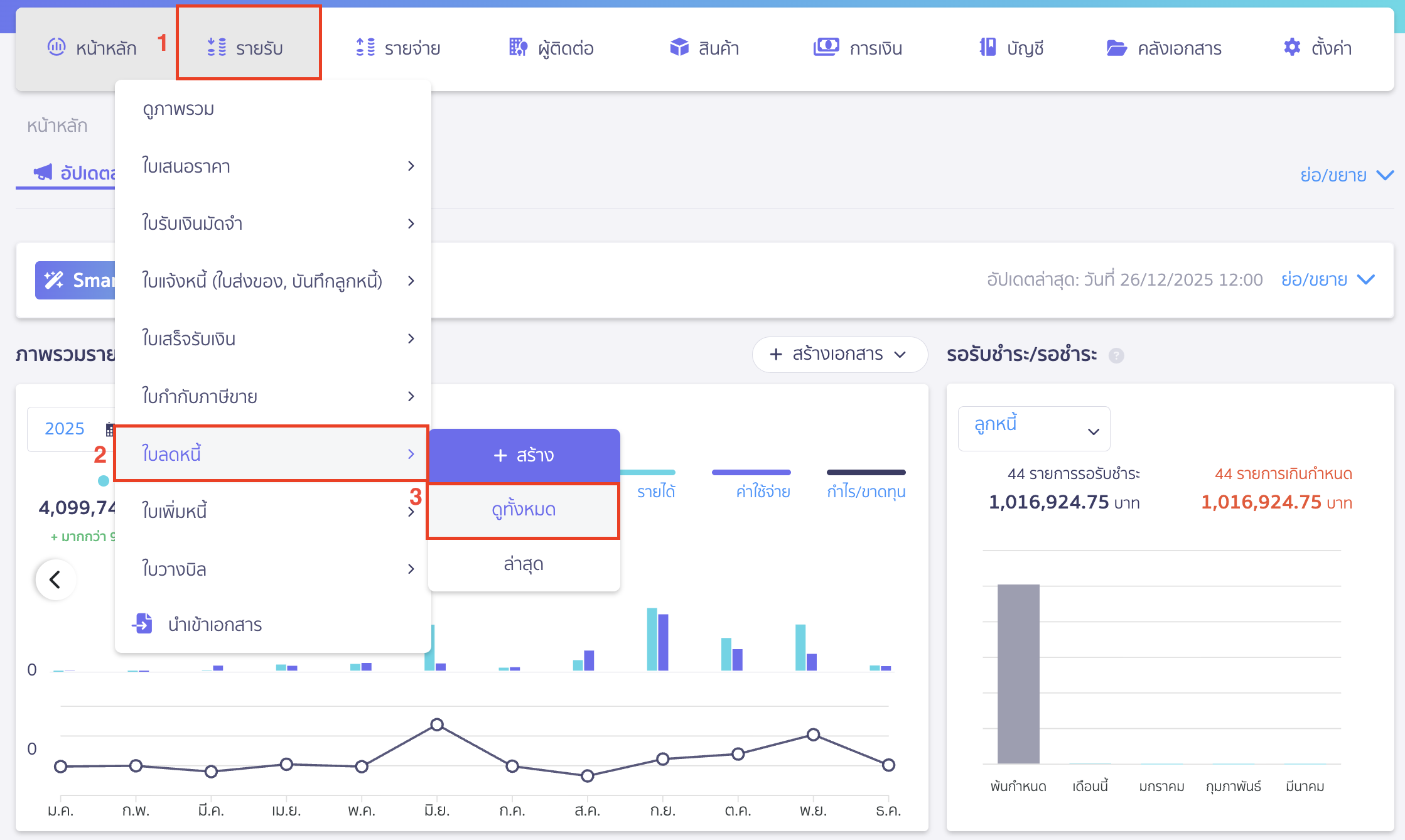Toggle the รายได้ legend series
Viewport: 1405px width, 840px height.
[655, 490]
